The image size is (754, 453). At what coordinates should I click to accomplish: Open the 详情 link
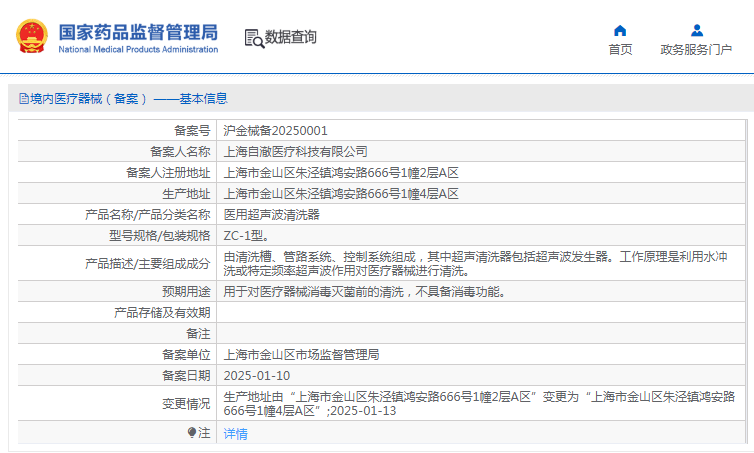pos(236,434)
